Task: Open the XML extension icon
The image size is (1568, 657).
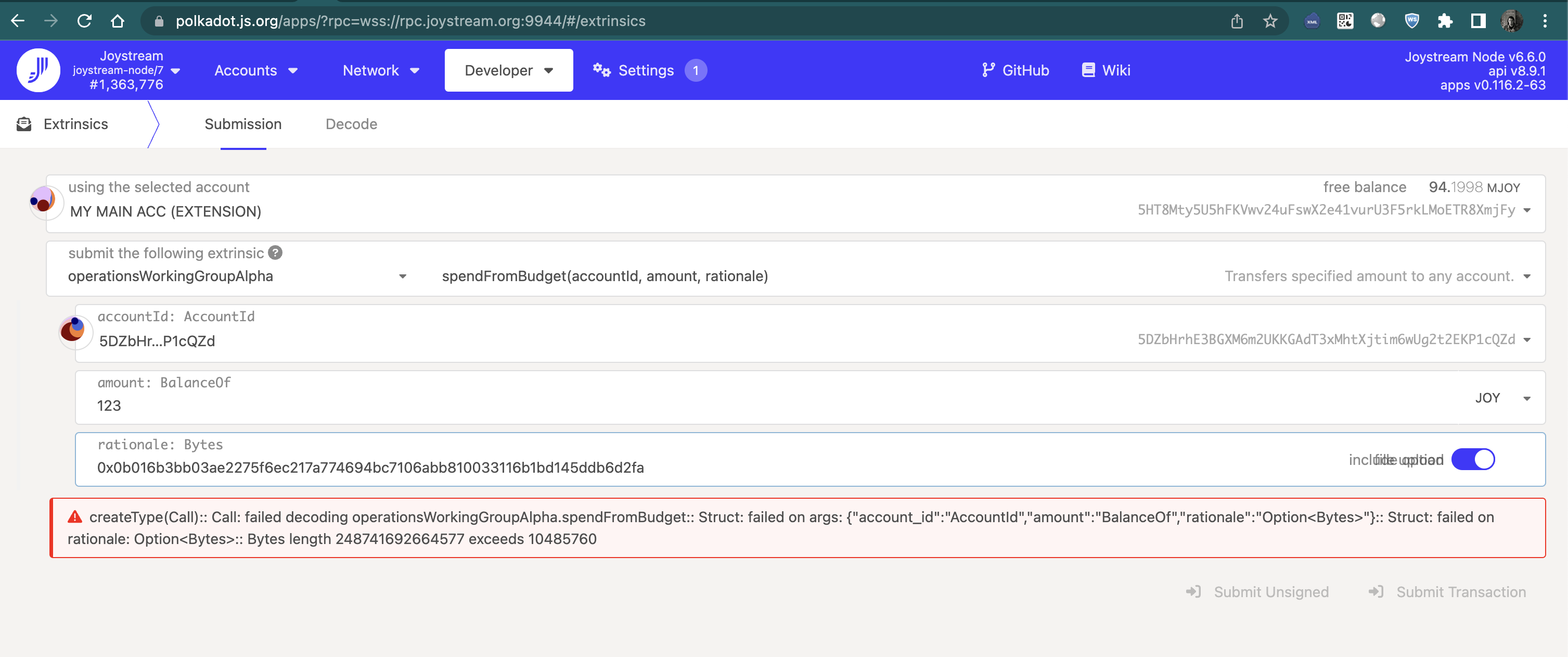Action: point(1313,21)
